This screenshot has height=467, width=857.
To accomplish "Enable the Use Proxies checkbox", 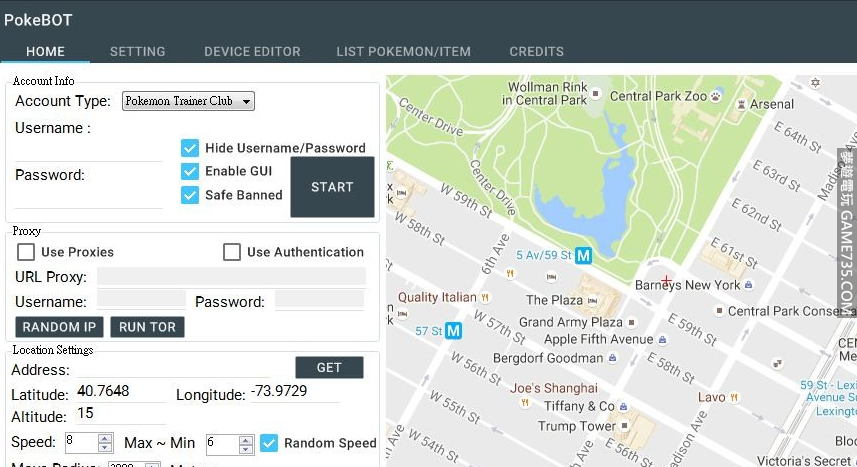I will tap(26, 252).
